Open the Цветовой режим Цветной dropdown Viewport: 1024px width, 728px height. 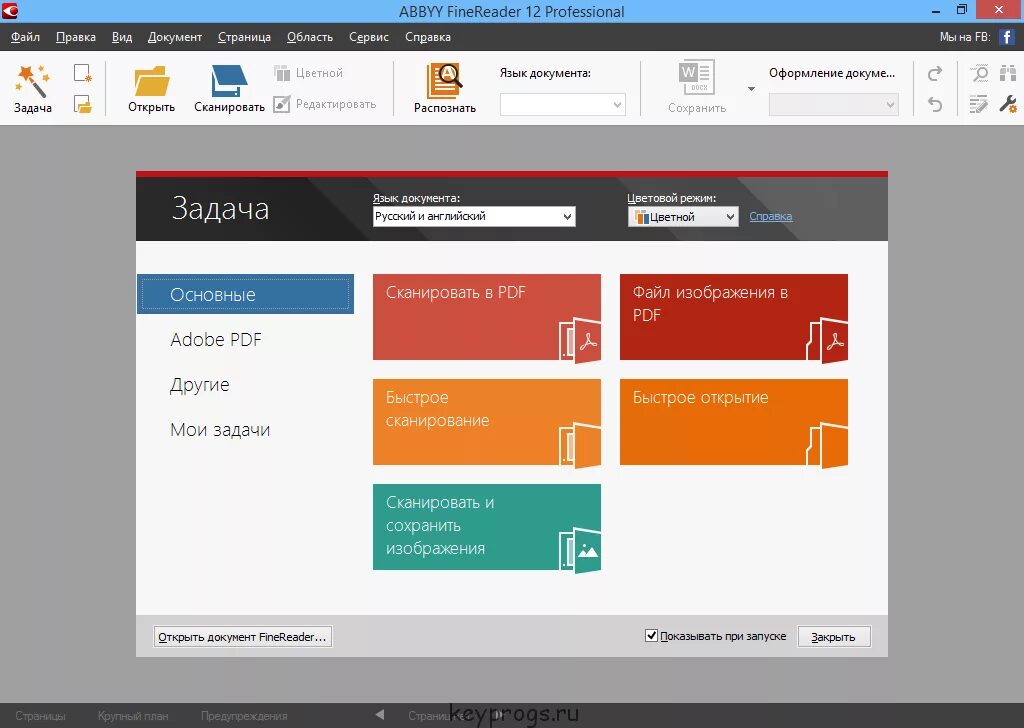(683, 217)
